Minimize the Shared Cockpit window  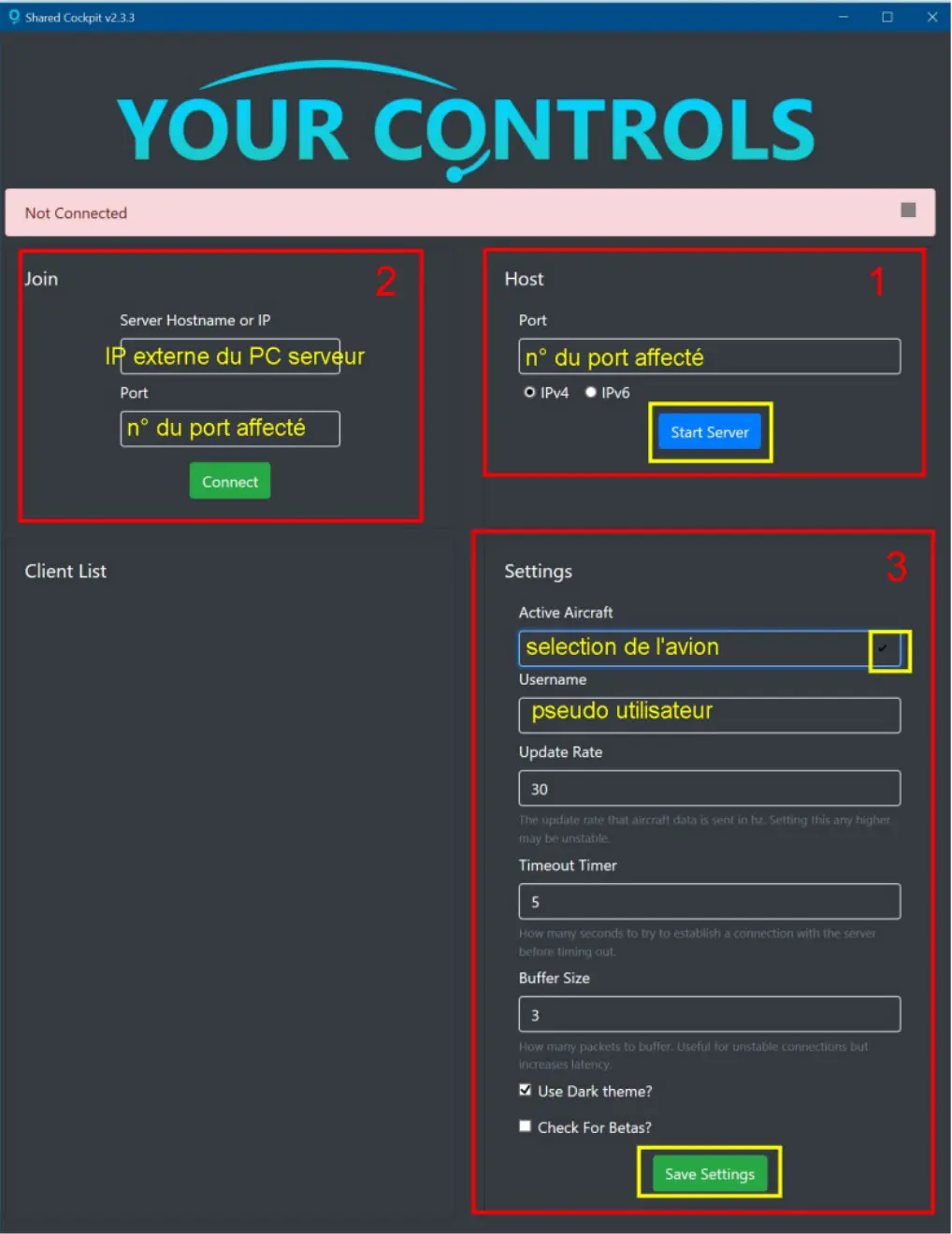pyautogui.click(x=844, y=17)
